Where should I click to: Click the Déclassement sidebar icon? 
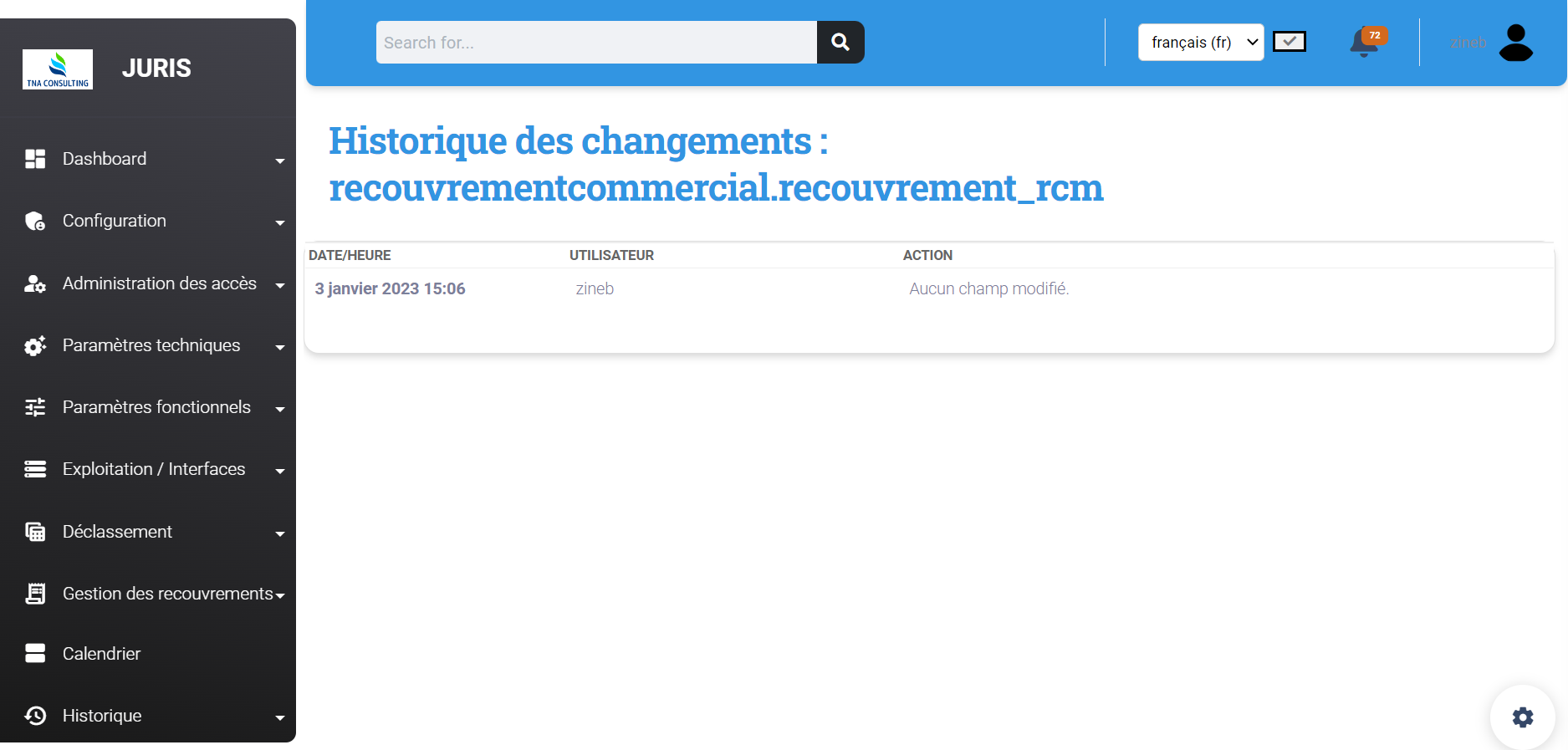coord(35,532)
